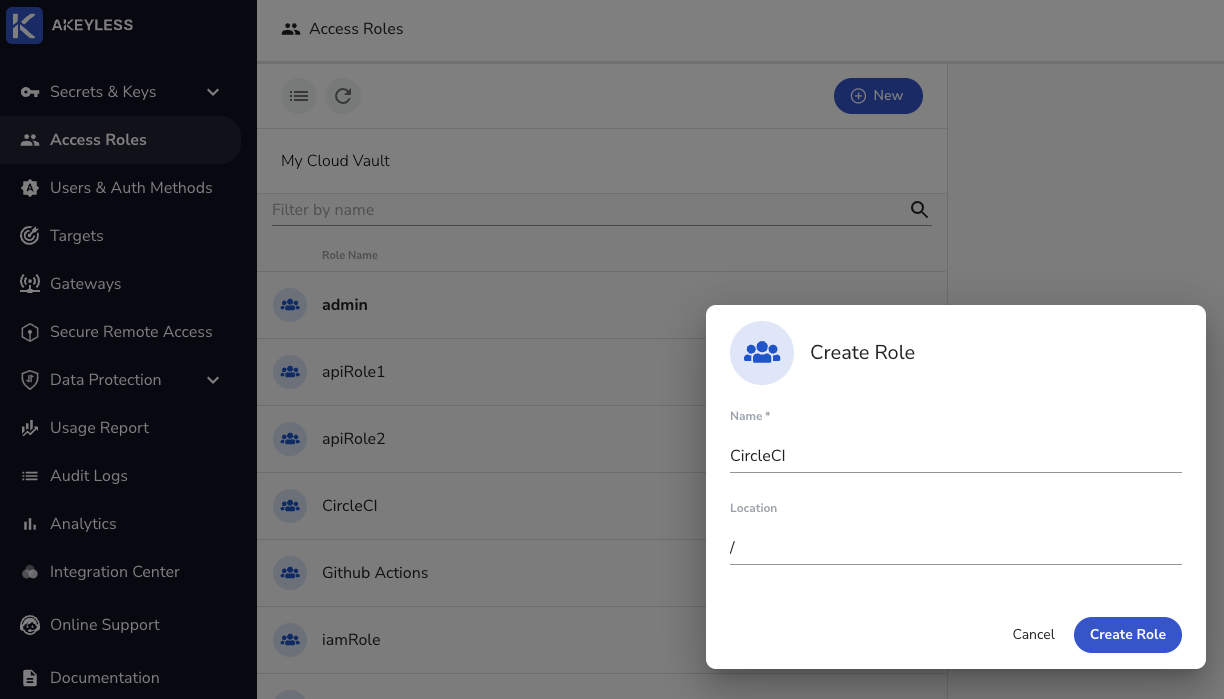Click the Location input field
The height and width of the screenshot is (699, 1224).
956,548
